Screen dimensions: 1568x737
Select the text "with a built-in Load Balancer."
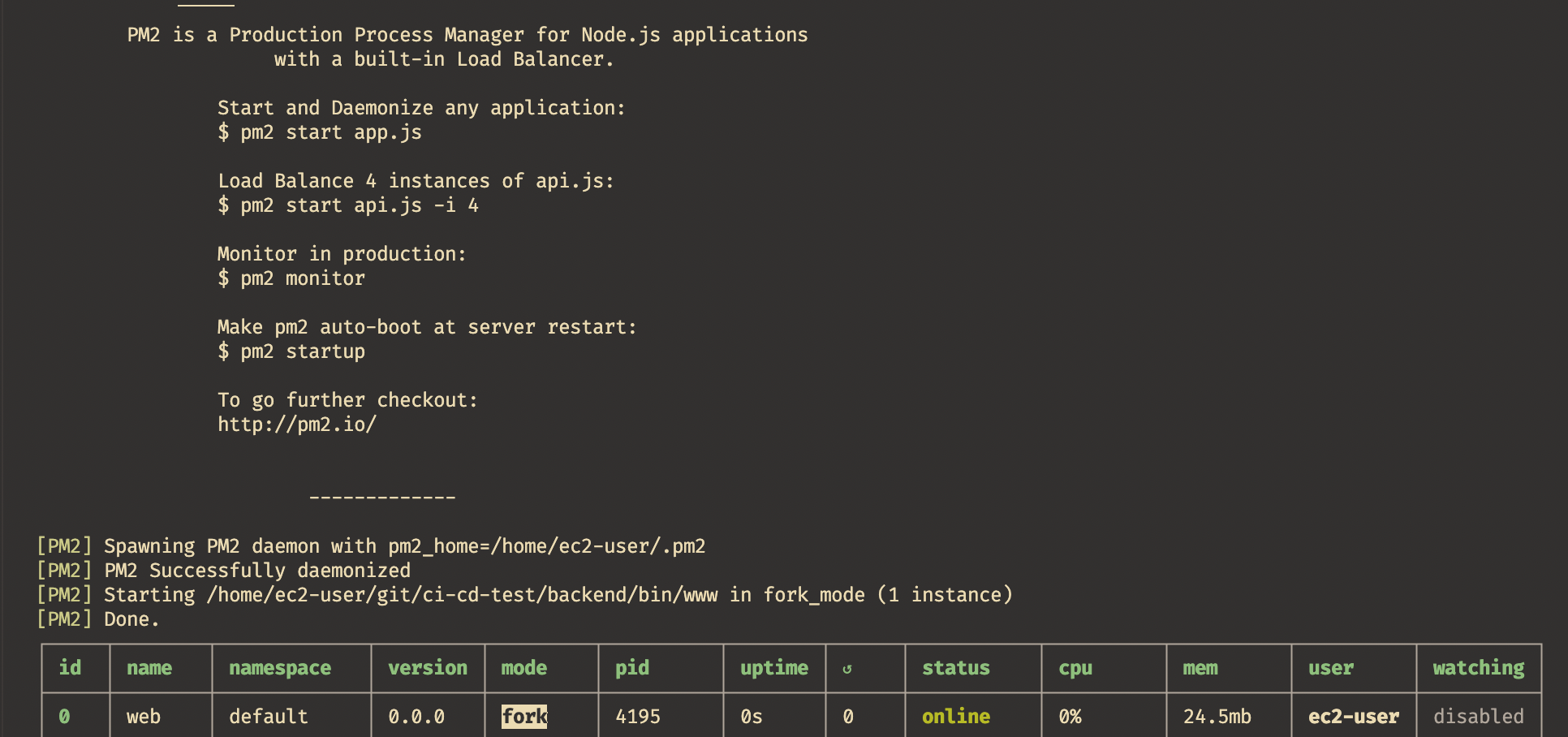pos(444,59)
